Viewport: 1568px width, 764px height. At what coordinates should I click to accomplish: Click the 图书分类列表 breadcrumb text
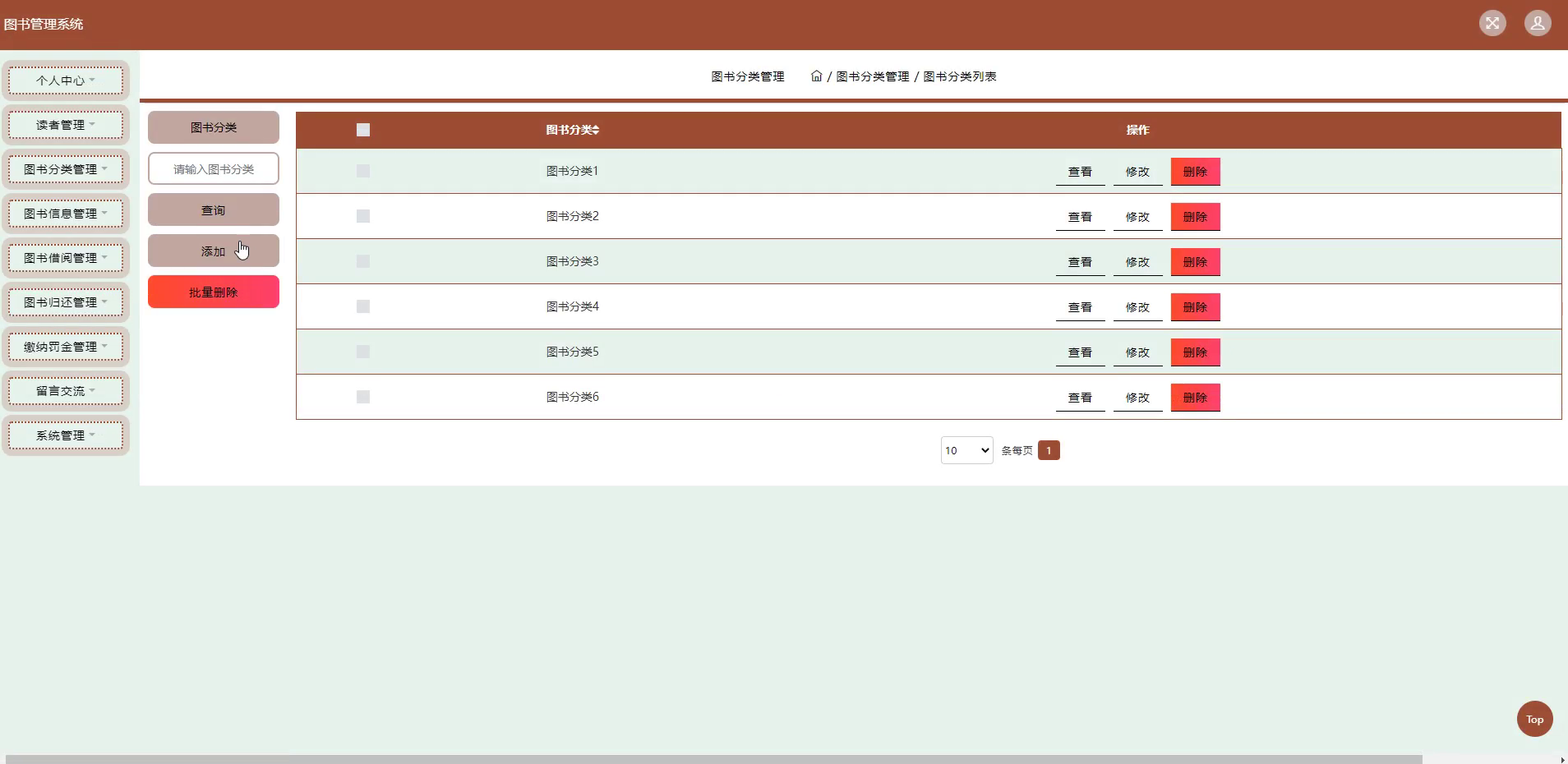pyautogui.click(x=960, y=76)
